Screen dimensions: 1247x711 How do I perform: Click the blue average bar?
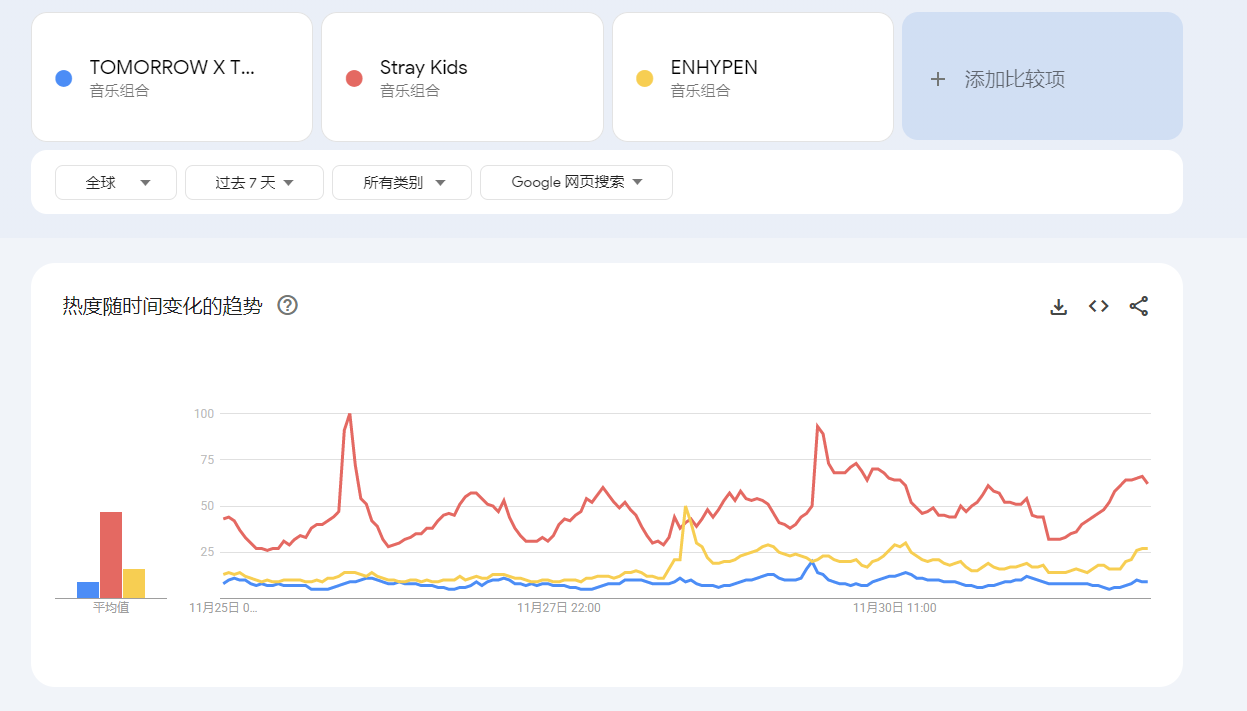coord(88,590)
